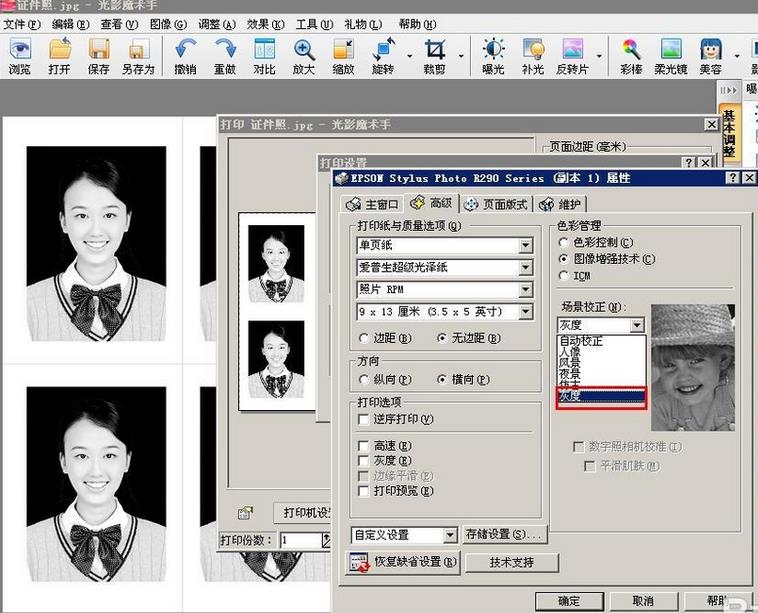The height and width of the screenshot is (613, 758).
Task: Click the 放大 magnifier zoom icon
Action: [x=304, y=56]
